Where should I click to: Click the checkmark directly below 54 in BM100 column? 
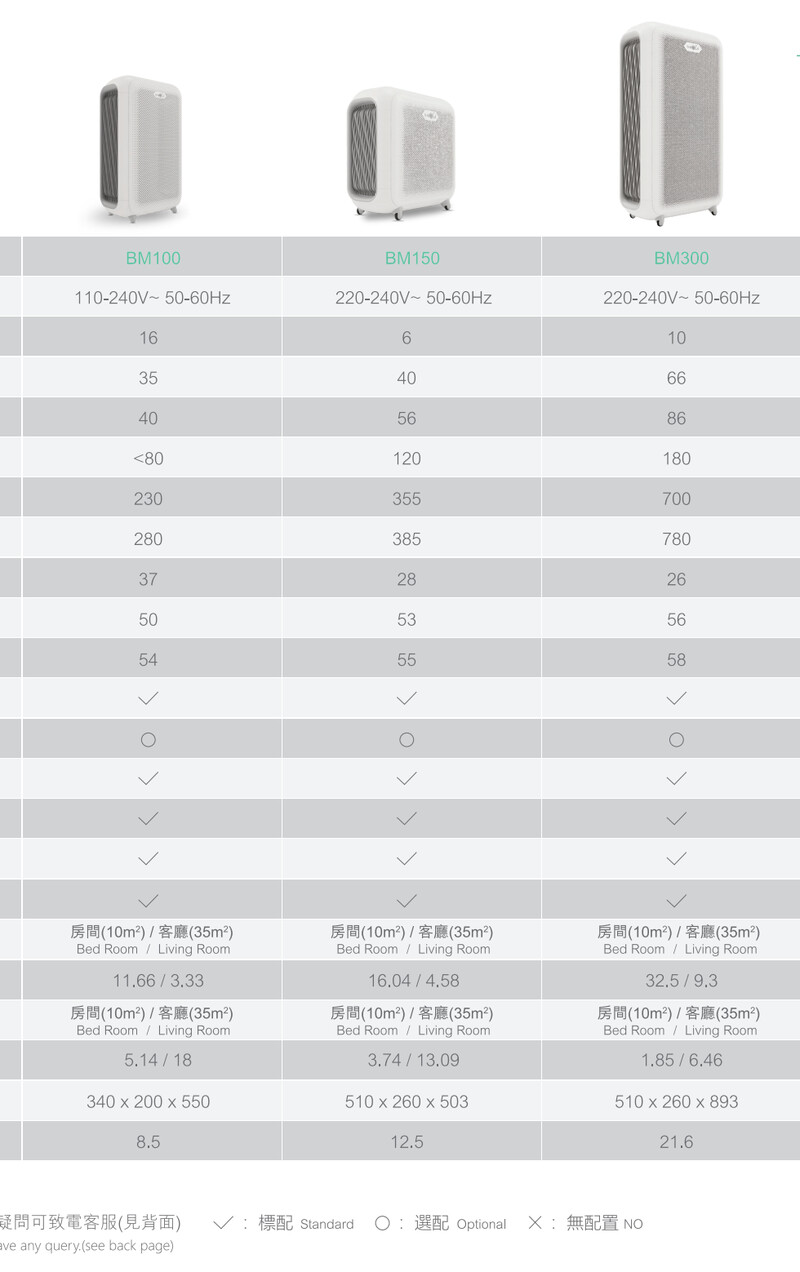(x=148, y=698)
